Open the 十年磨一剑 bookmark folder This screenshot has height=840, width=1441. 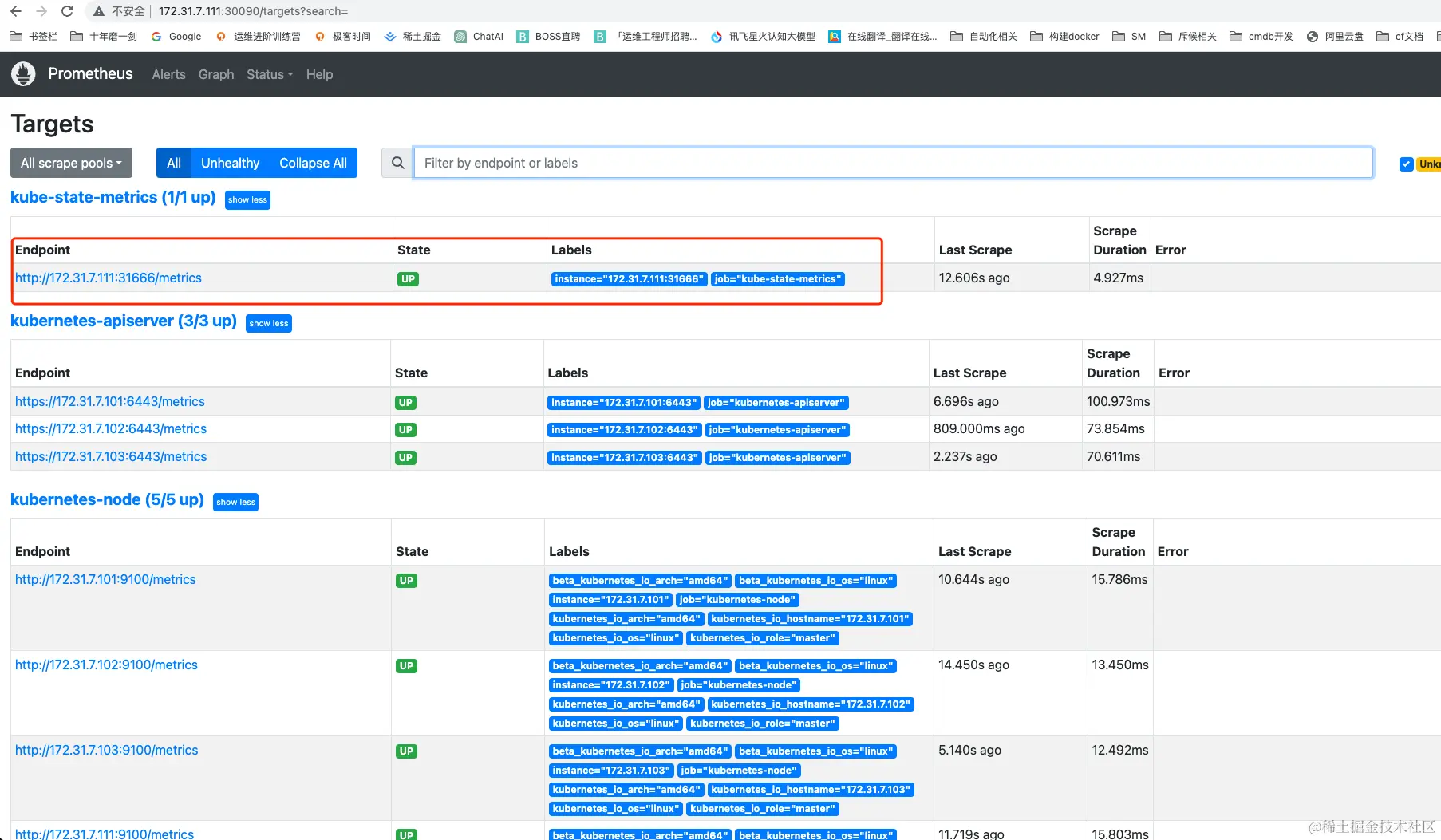pyautogui.click(x=104, y=37)
